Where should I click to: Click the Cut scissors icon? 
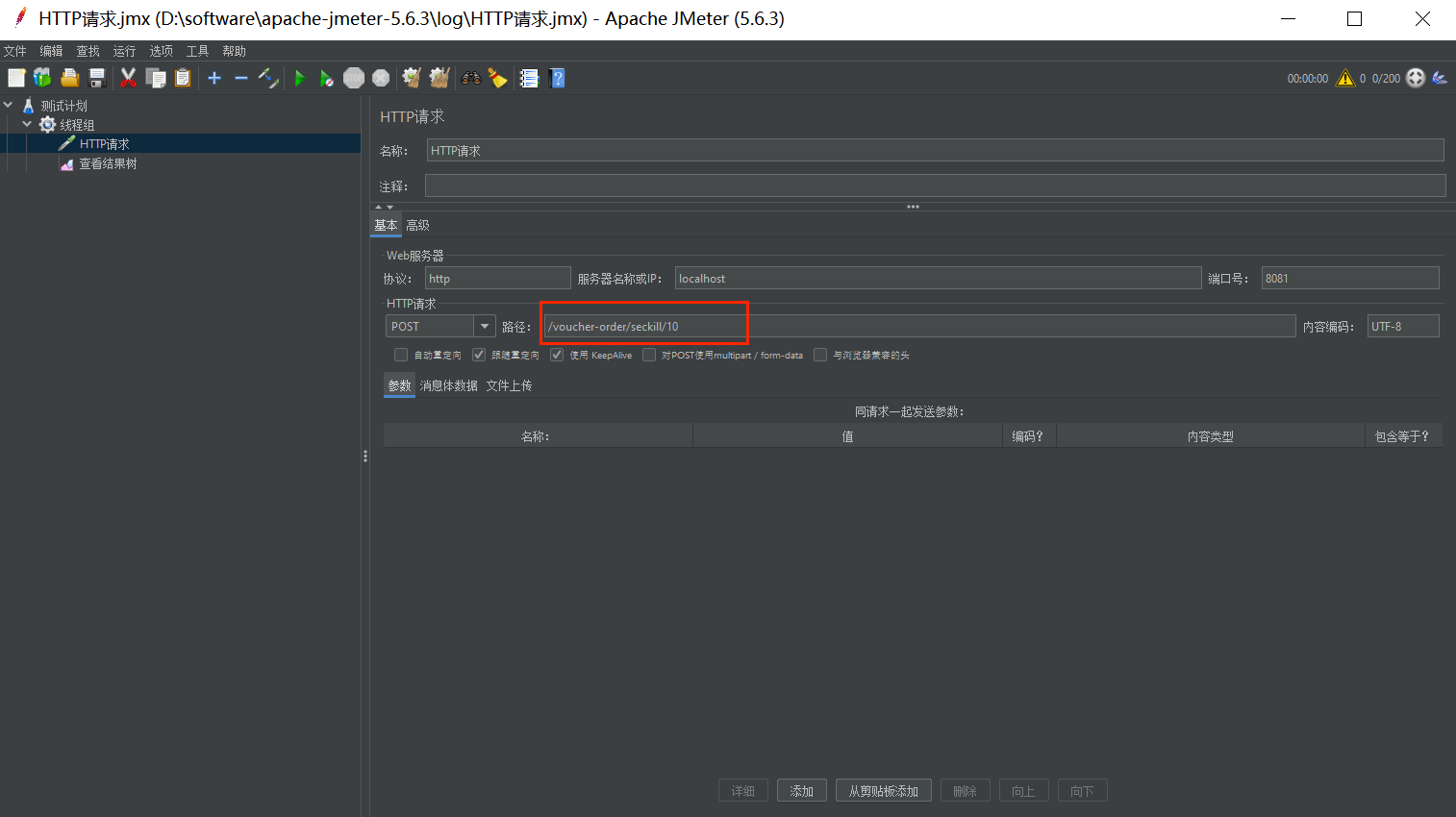point(128,78)
